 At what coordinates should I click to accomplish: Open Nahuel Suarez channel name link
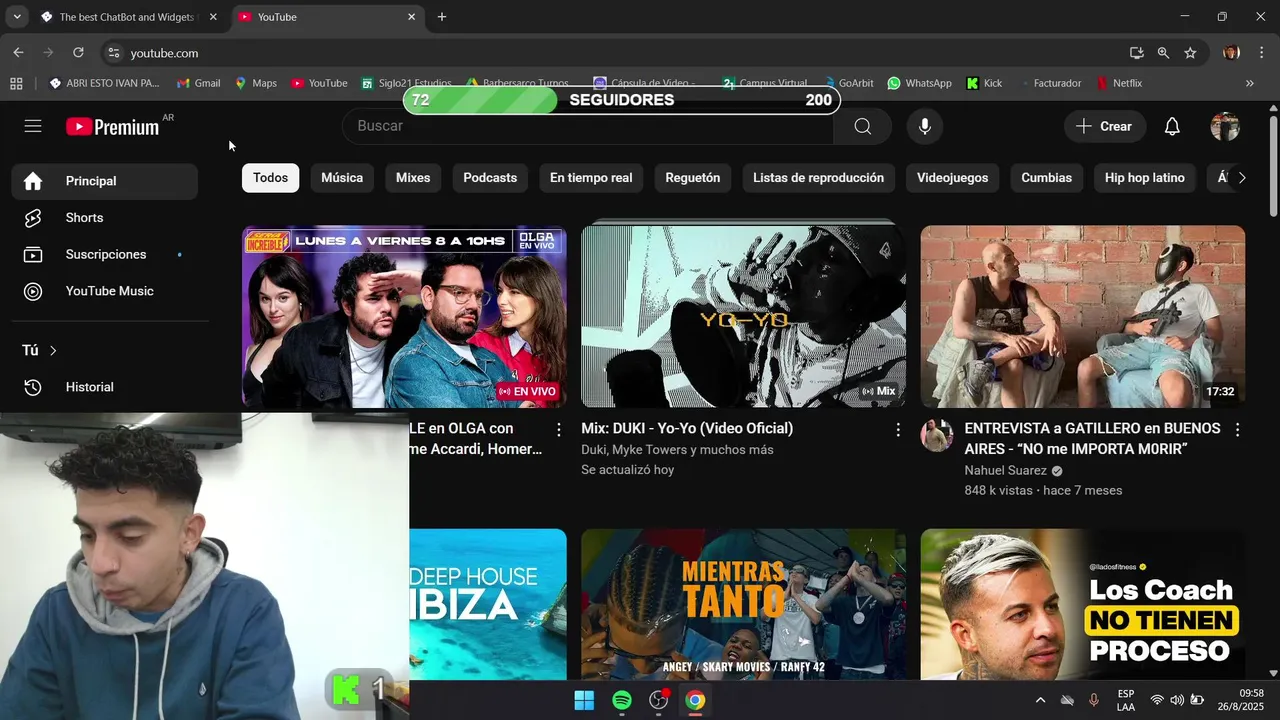coord(1005,470)
